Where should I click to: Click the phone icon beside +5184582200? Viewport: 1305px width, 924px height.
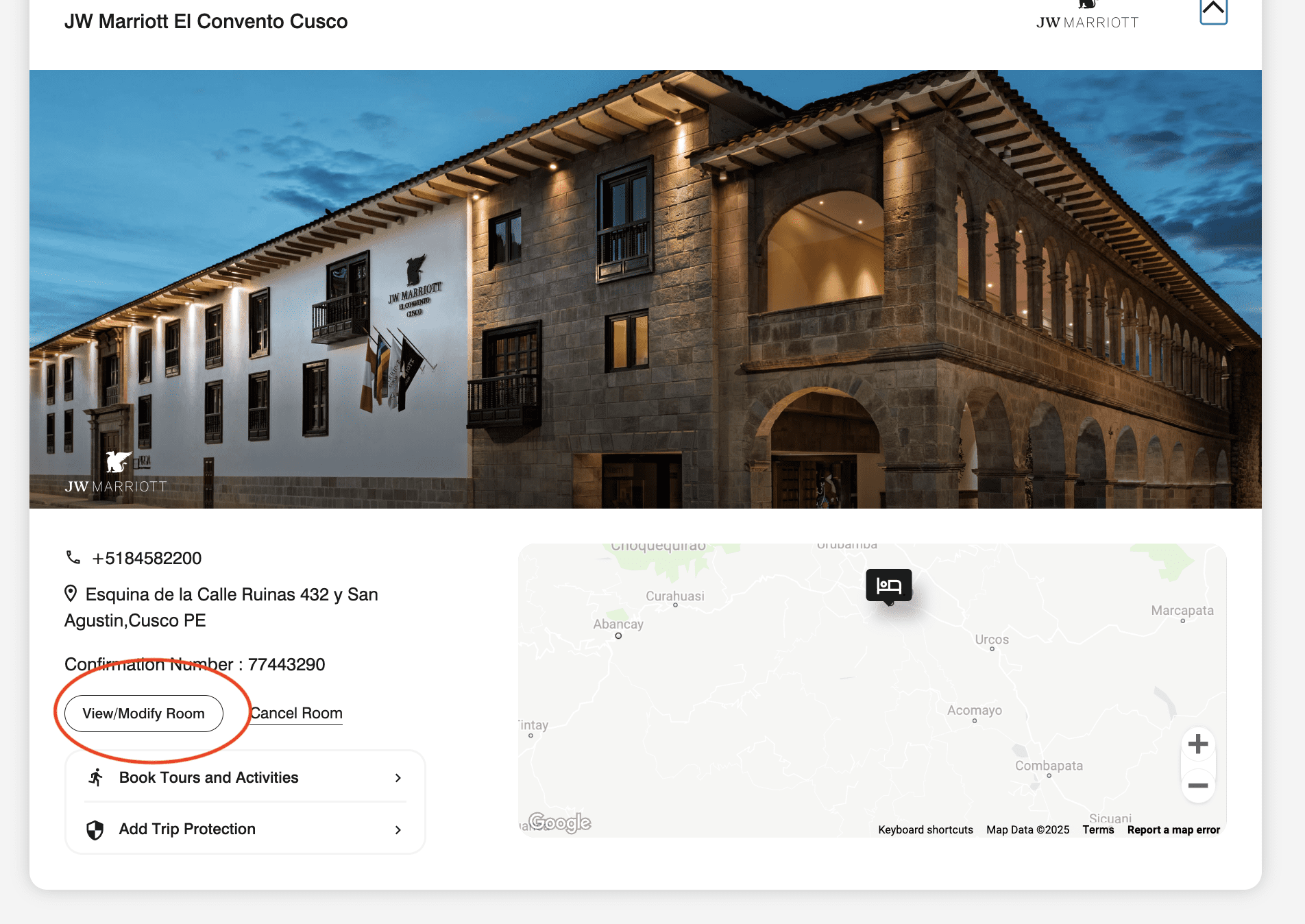(x=73, y=557)
